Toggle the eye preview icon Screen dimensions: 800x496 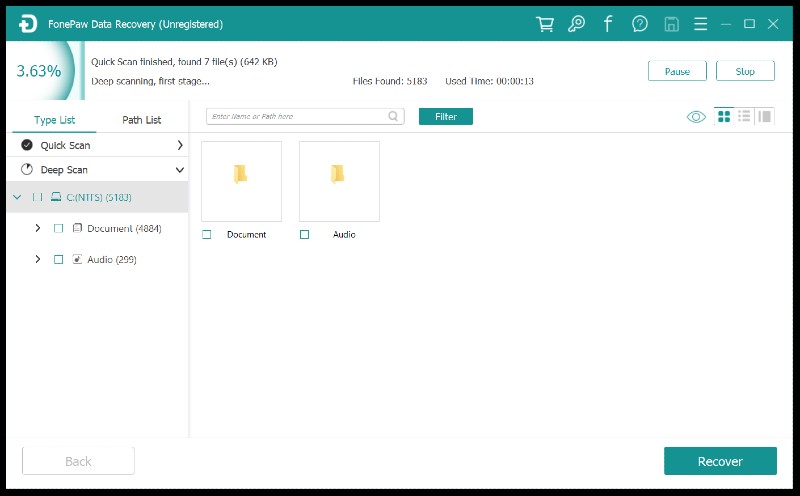tap(696, 117)
